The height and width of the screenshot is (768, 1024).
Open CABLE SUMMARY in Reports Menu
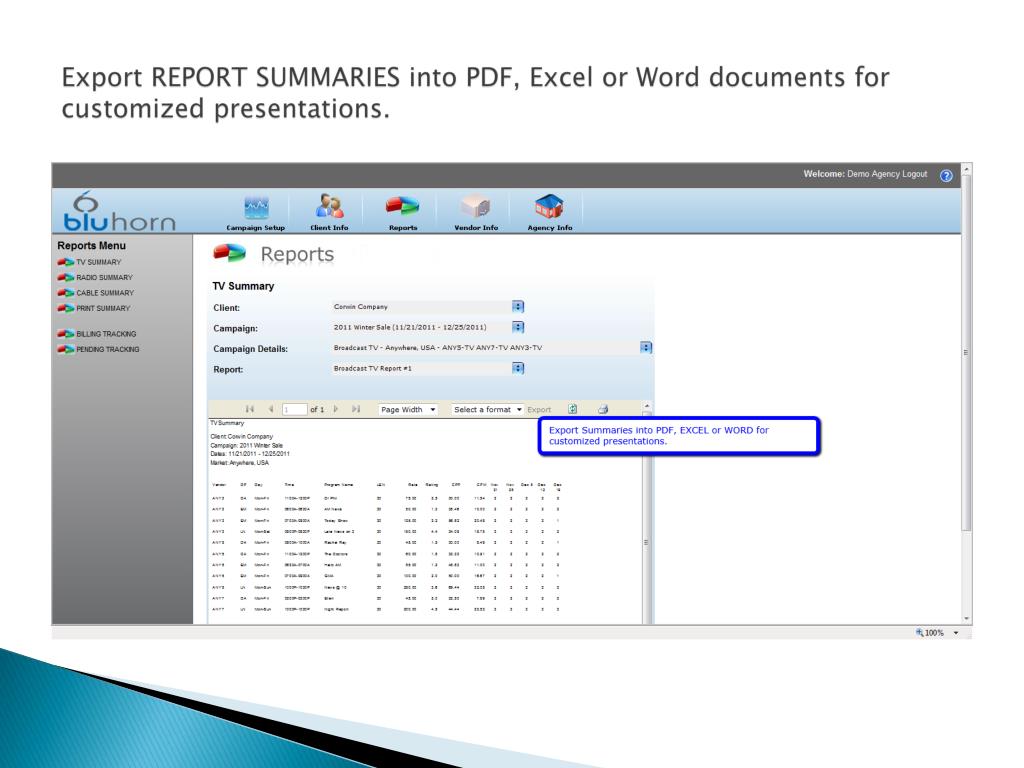(105, 293)
